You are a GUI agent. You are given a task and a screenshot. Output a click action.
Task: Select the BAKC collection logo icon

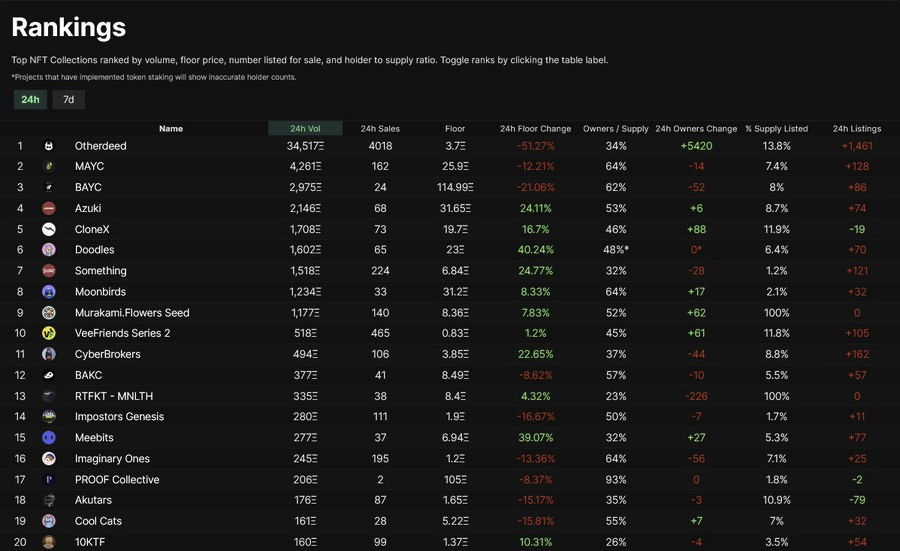pyautogui.click(x=49, y=375)
